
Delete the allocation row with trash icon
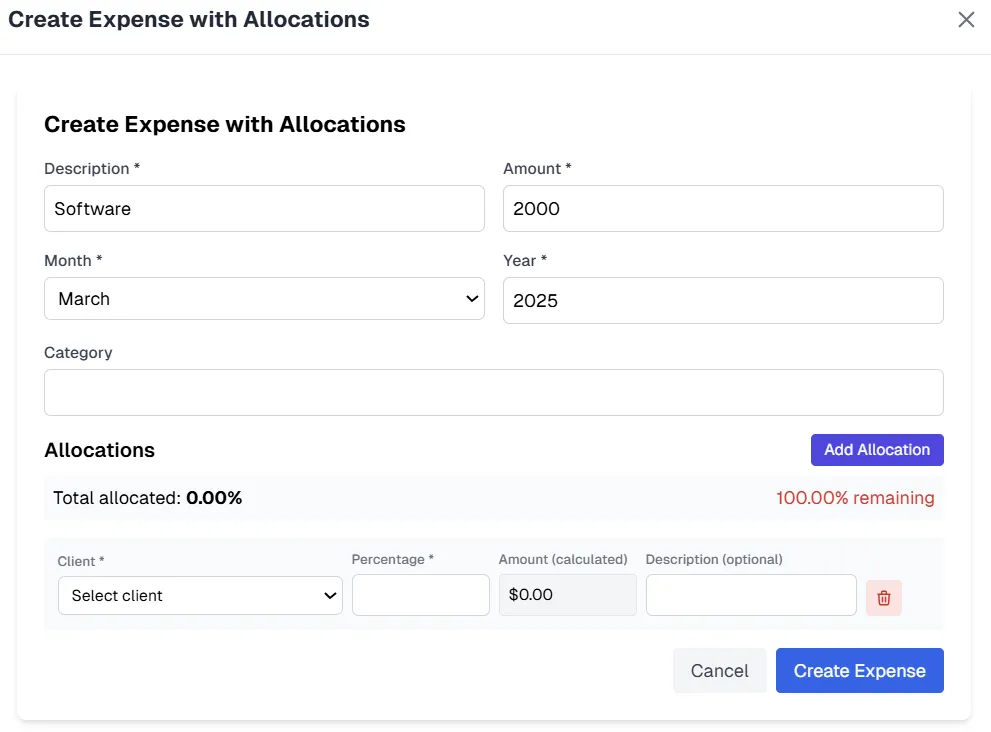[x=884, y=597]
